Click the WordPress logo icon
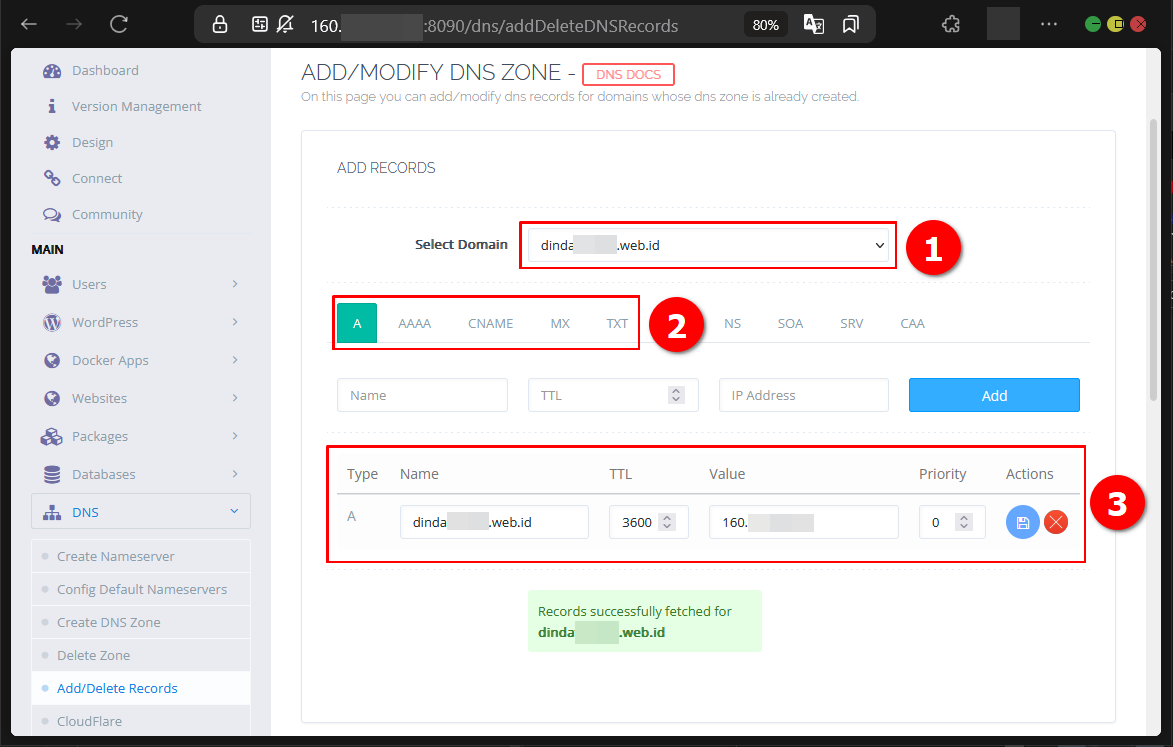This screenshot has height=747, width=1173. 52,322
